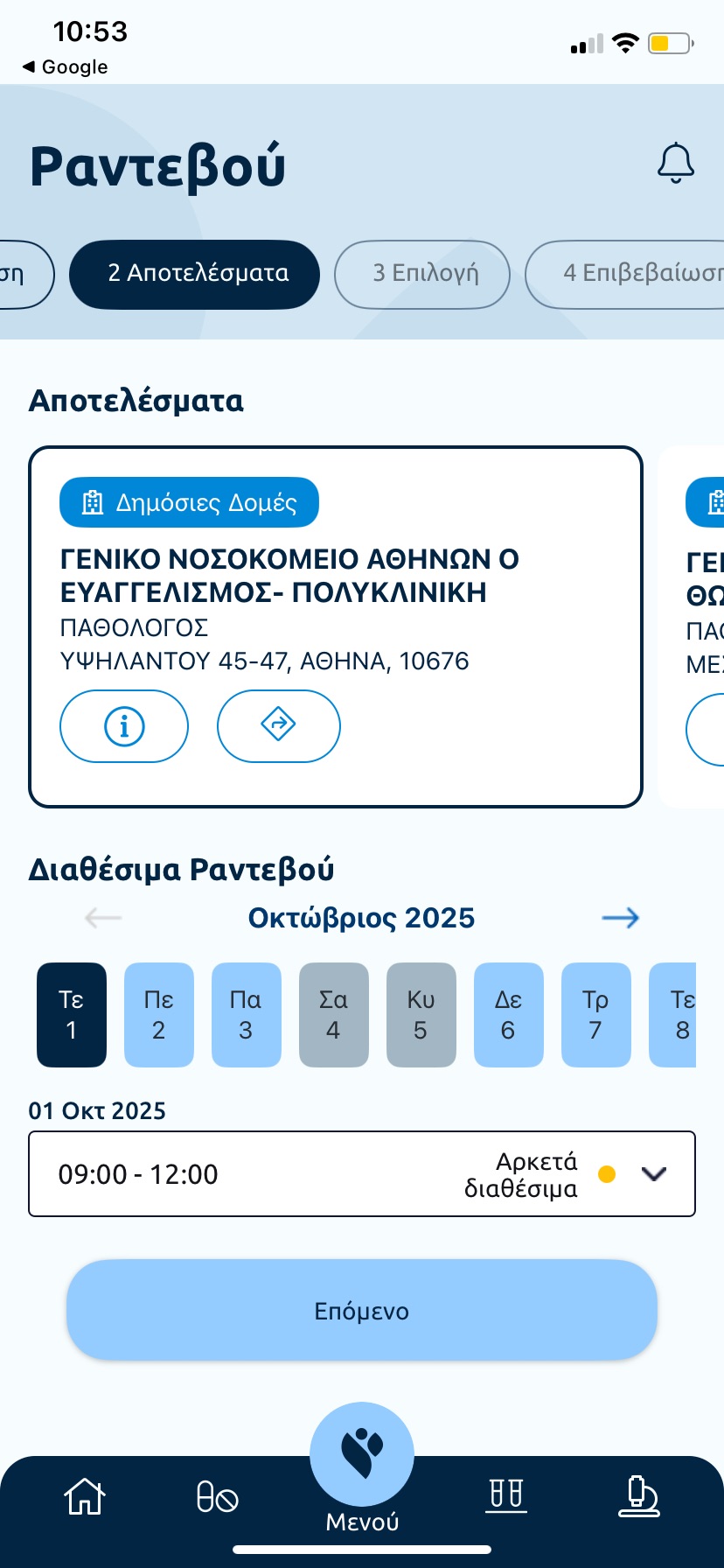Go back to Google app

coord(66,66)
